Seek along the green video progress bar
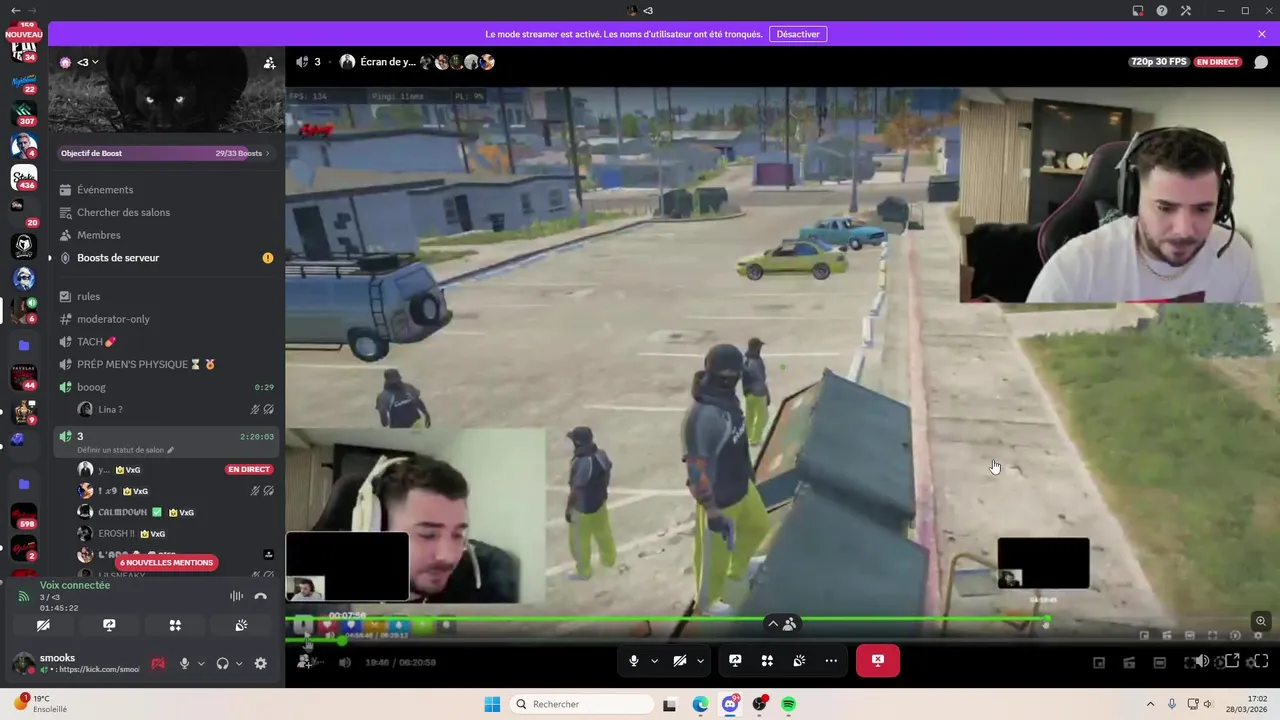 coord(667,619)
